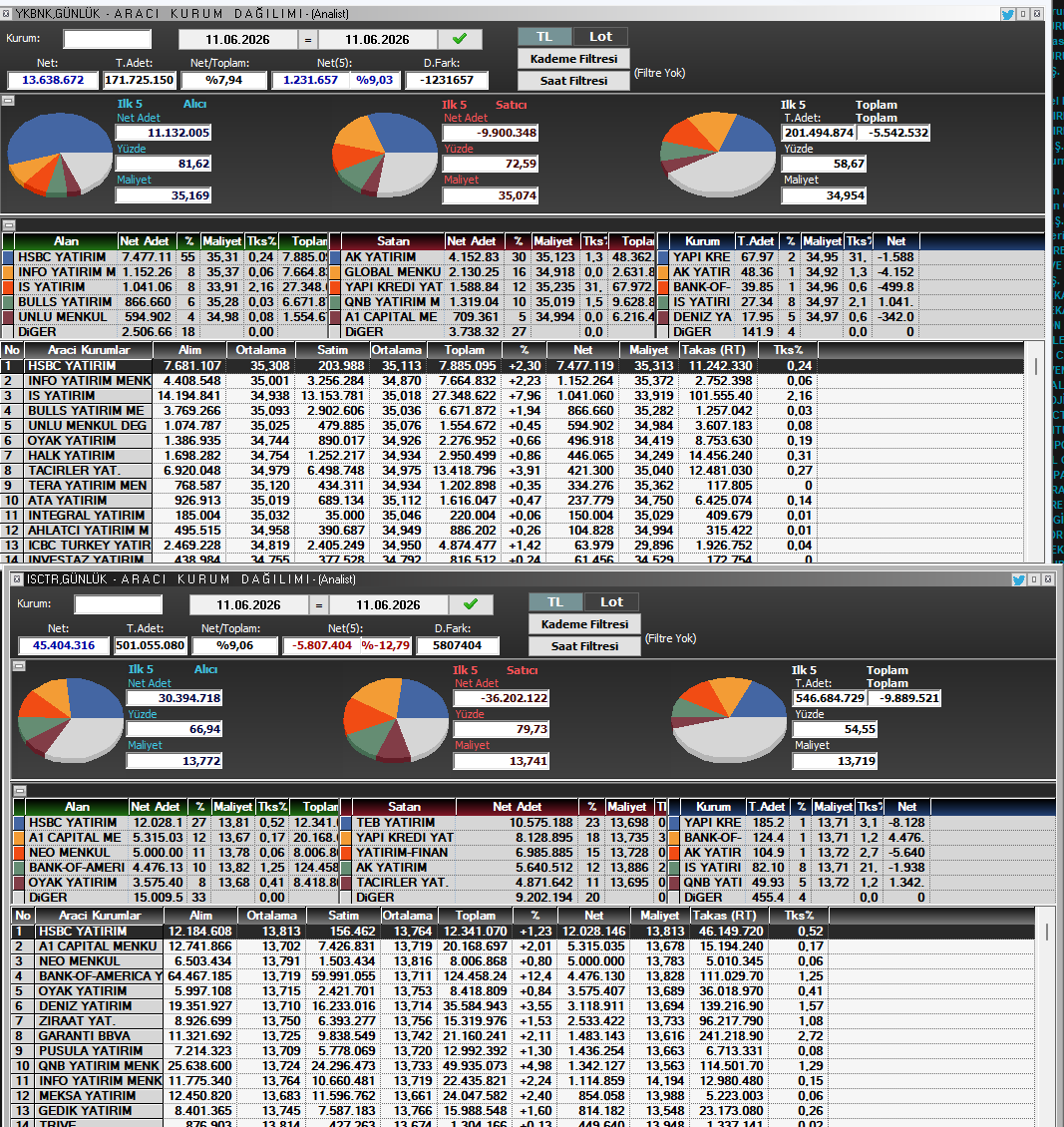Click the Alan header in ISCTR window

77,807
